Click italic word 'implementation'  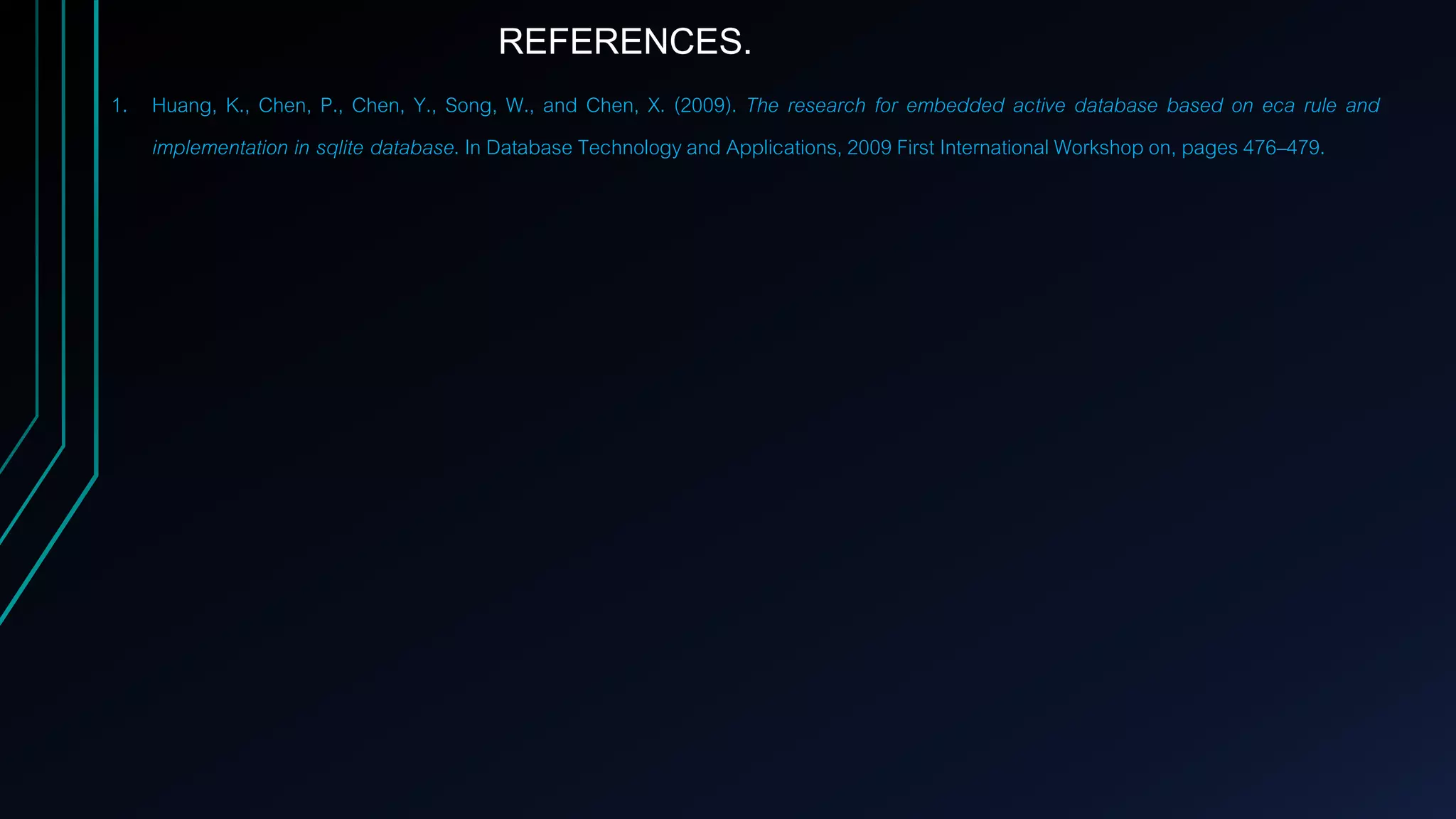[220, 148]
